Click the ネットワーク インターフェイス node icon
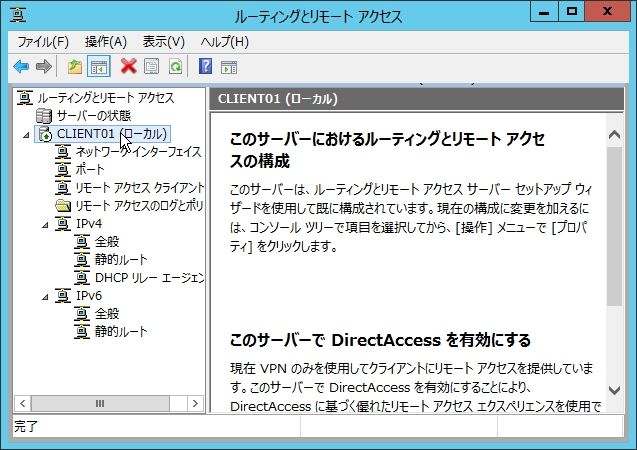637x450 pixels. coord(63,152)
